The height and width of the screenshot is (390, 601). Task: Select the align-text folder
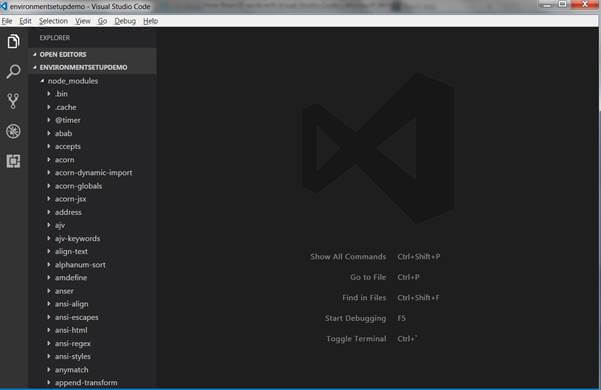click(x=71, y=251)
